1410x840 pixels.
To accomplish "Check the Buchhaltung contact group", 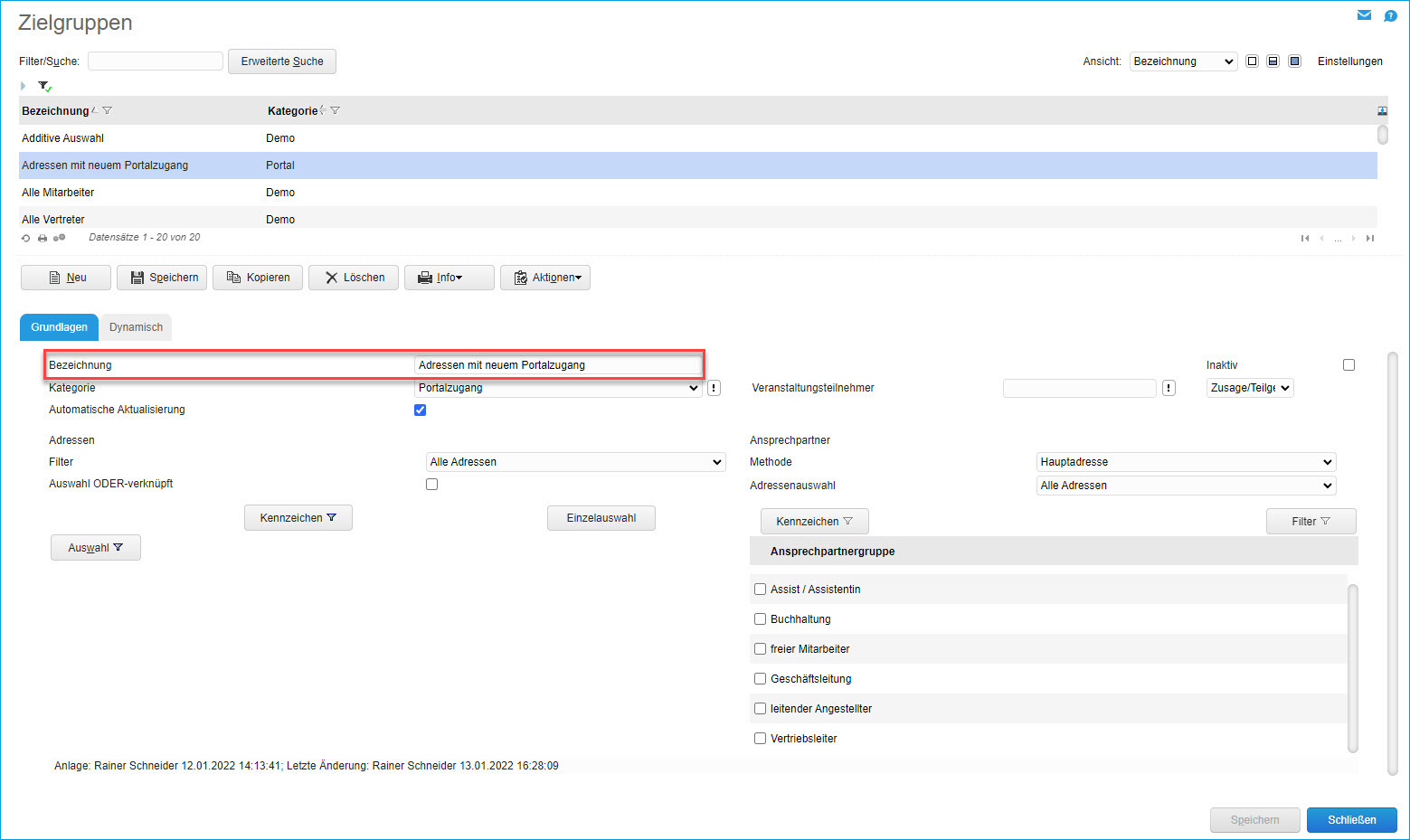I will coord(760,619).
